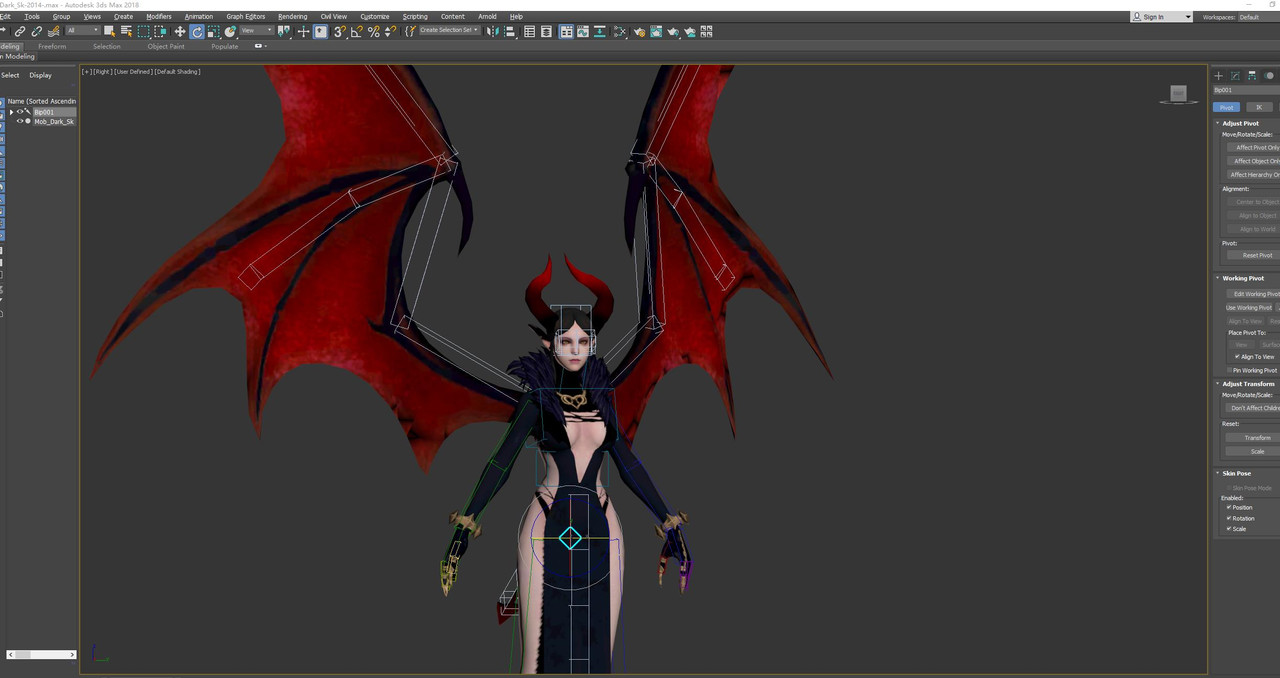The height and width of the screenshot is (678, 1280).
Task: Switch to the Object Paint ribbon tab
Action: (x=166, y=46)
